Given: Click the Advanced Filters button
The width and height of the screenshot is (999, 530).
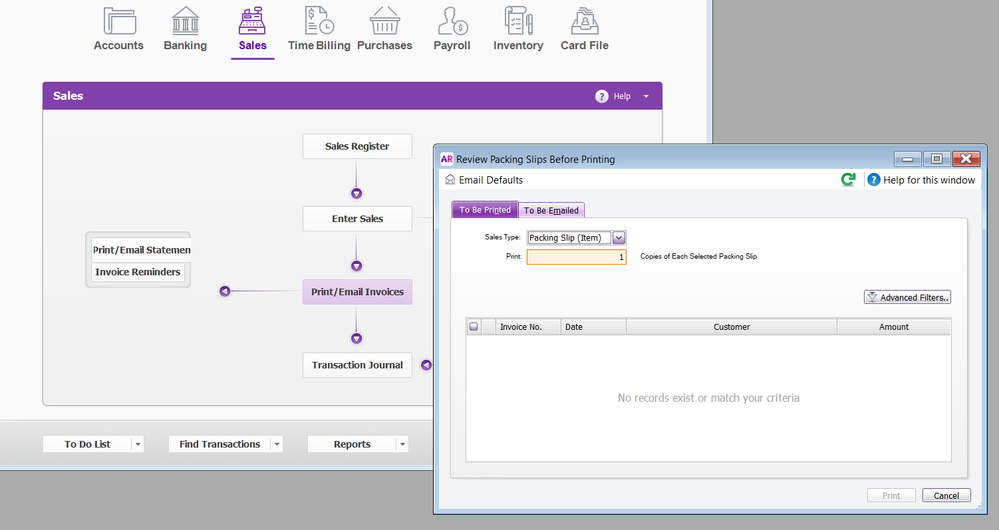Looking at the screenshot, I should (x=907, y=298).
